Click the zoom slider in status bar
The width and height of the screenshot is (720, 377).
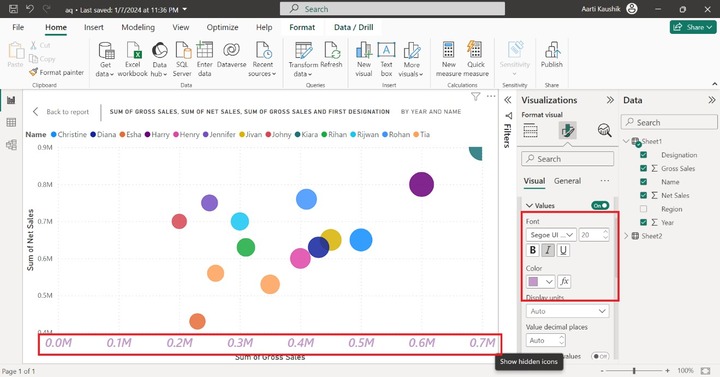point(635,371)
